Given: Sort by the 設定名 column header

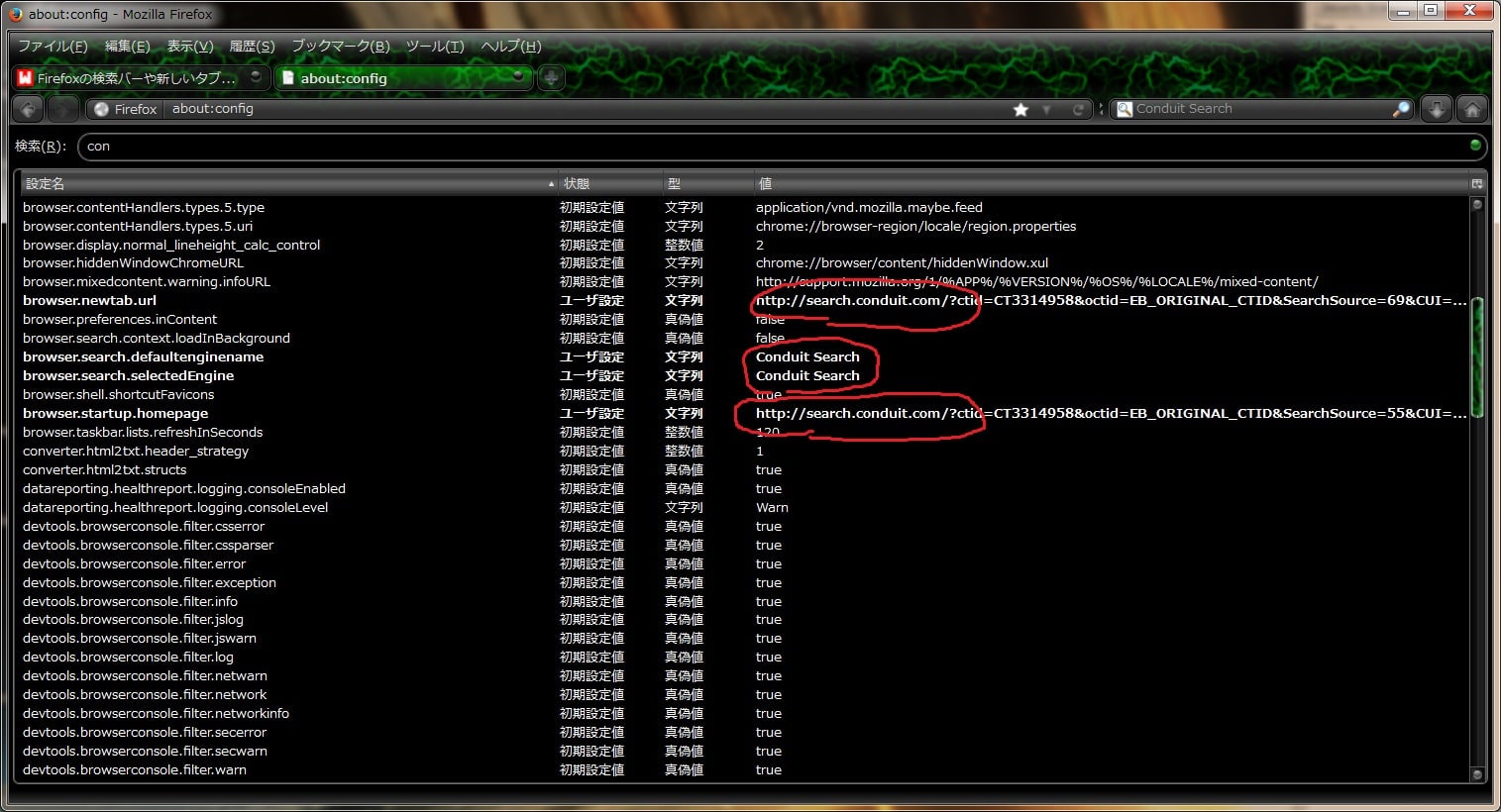Looking at the screenshot, I should (x=288, y=183).
